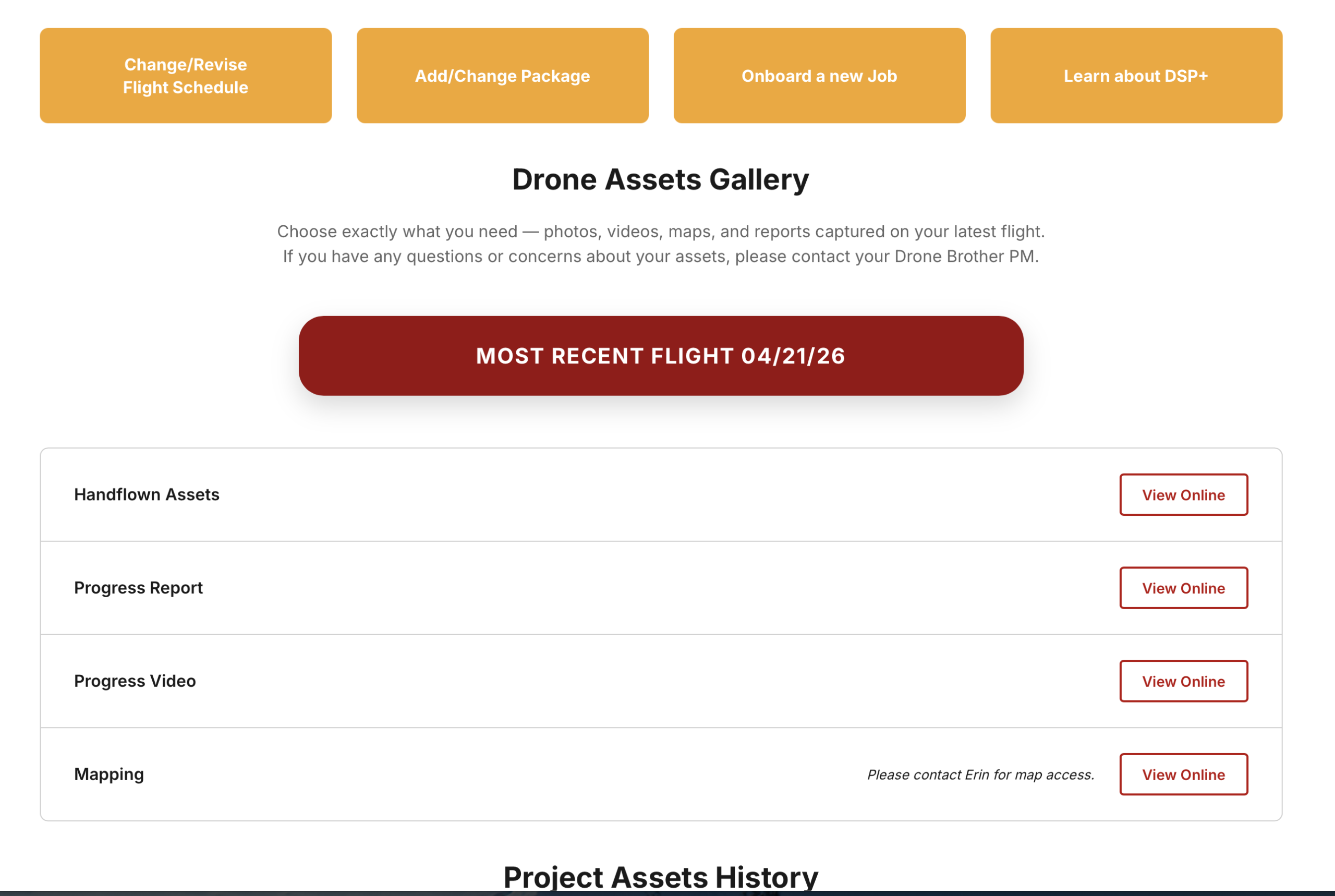Click the flight date shown on red banner
The width and height of the screenshot is (1335, 896).
click(794, 356)
